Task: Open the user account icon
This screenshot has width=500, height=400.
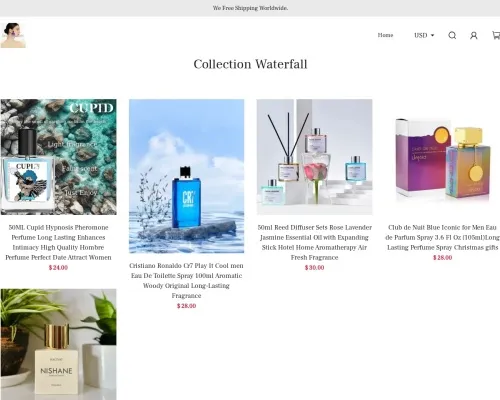Action: (474, 35)
